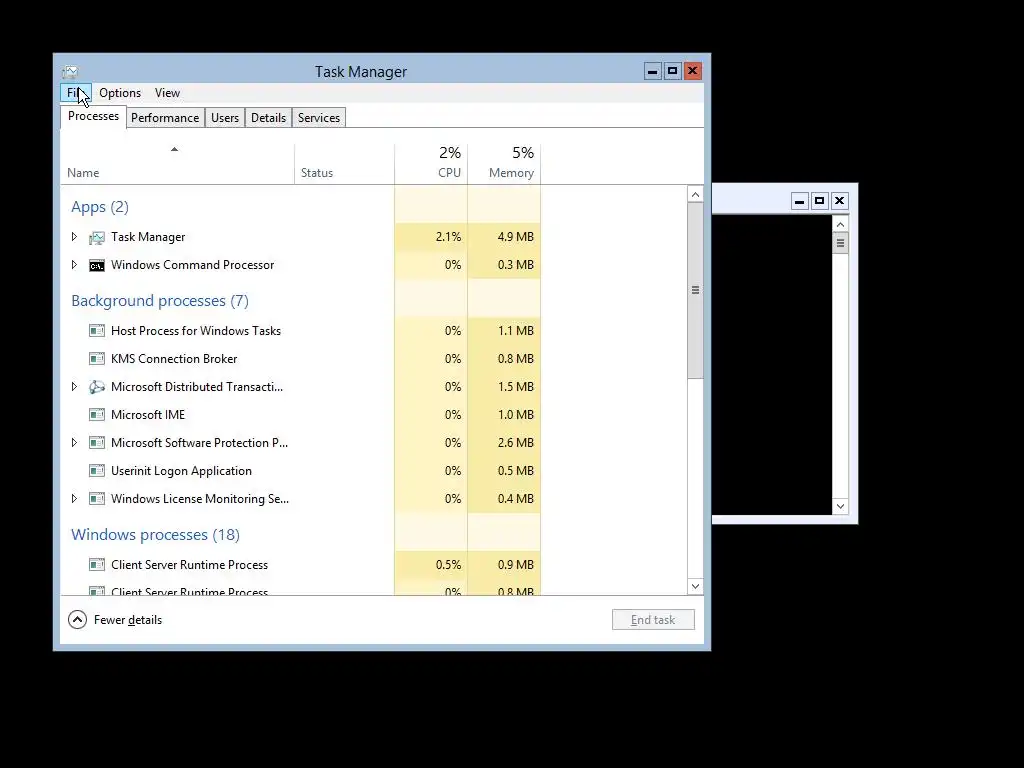Switch to the Users tab
This screenshot has height=768, width=1024.
[225, 118]
